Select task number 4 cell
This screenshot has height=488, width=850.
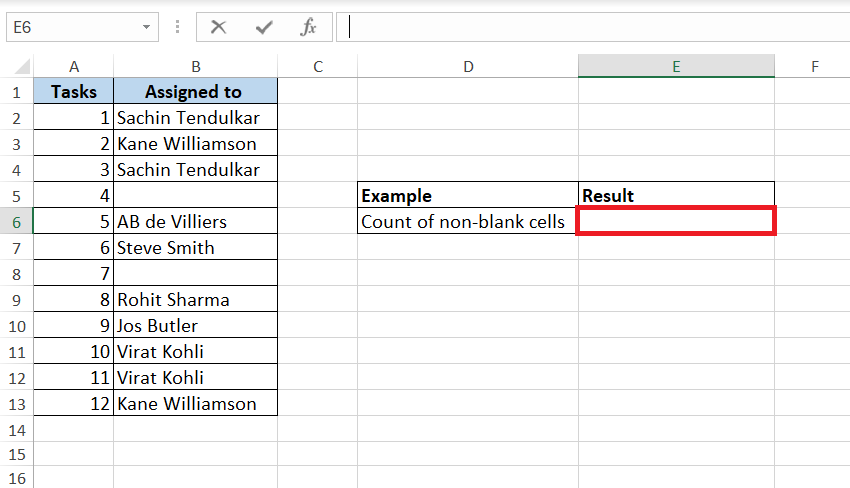pos(74,195)
